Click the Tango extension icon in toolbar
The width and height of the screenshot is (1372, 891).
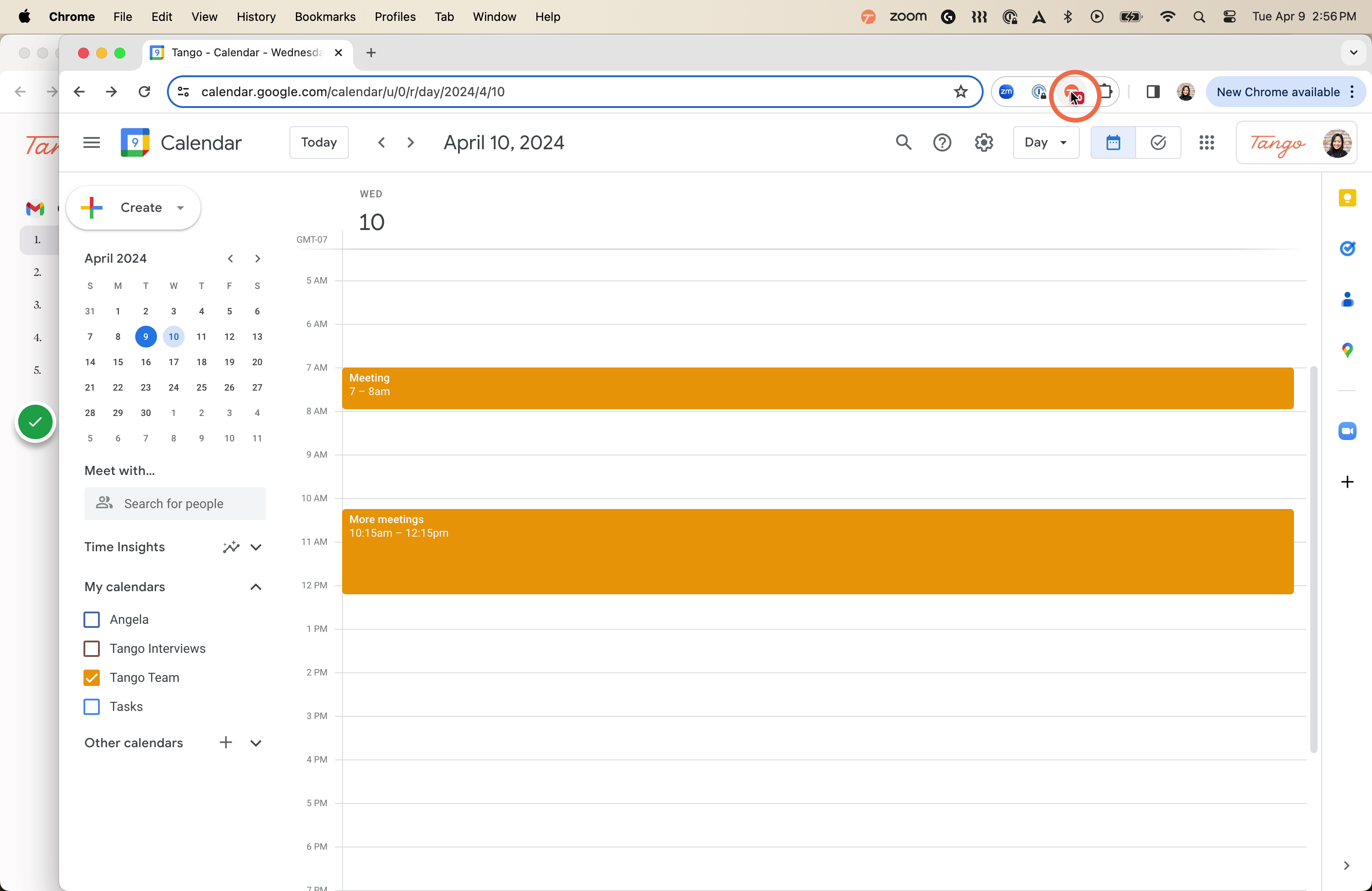click(1073, 92)
